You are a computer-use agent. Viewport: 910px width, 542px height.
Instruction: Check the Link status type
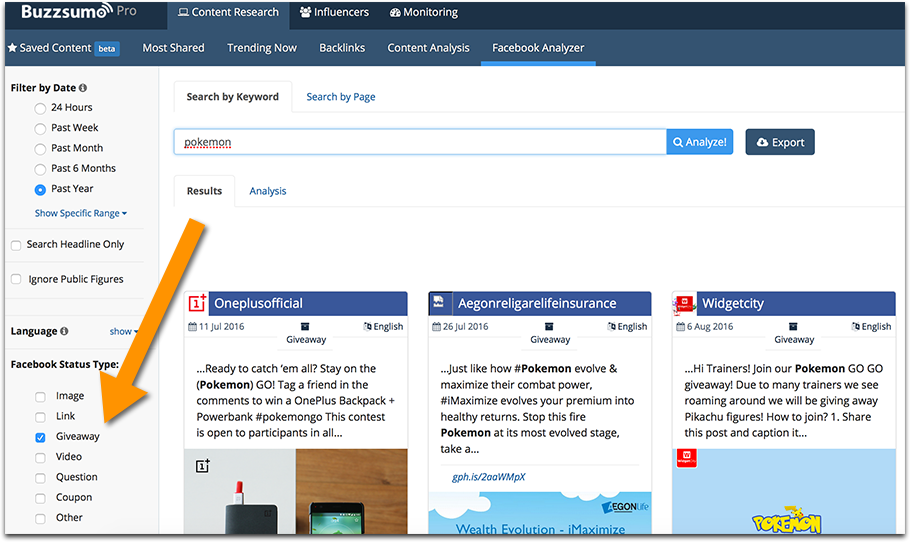(x=40, y=417)
